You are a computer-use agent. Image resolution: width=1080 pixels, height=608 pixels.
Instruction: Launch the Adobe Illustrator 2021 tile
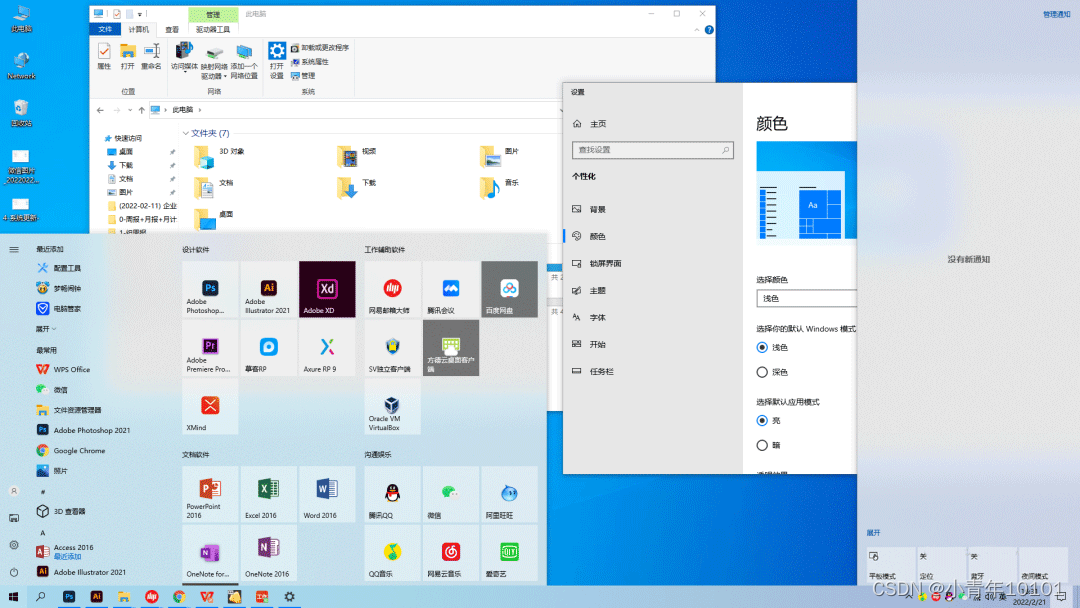[269, 289]
